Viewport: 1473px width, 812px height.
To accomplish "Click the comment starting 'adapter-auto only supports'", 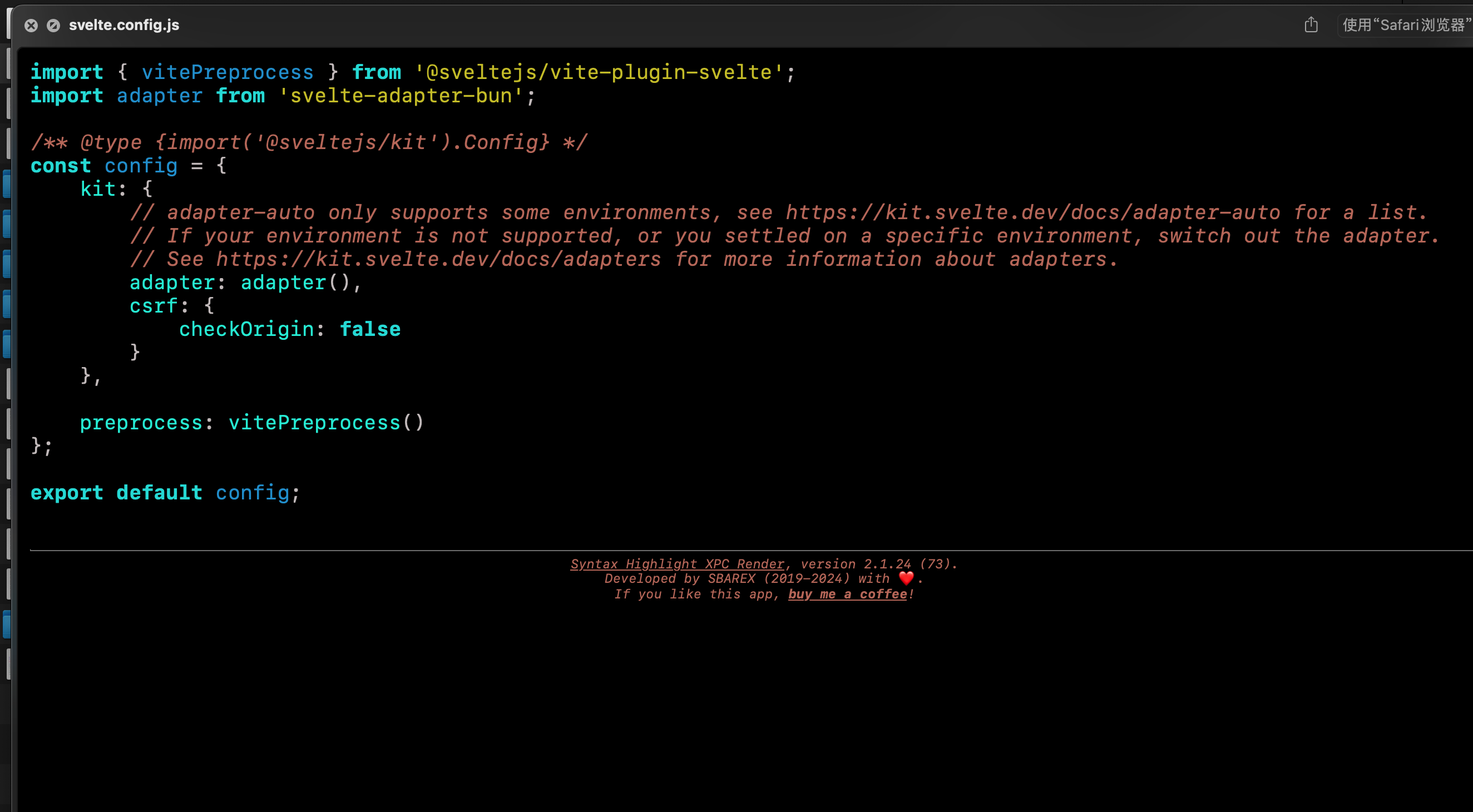I will coord(779,212).
